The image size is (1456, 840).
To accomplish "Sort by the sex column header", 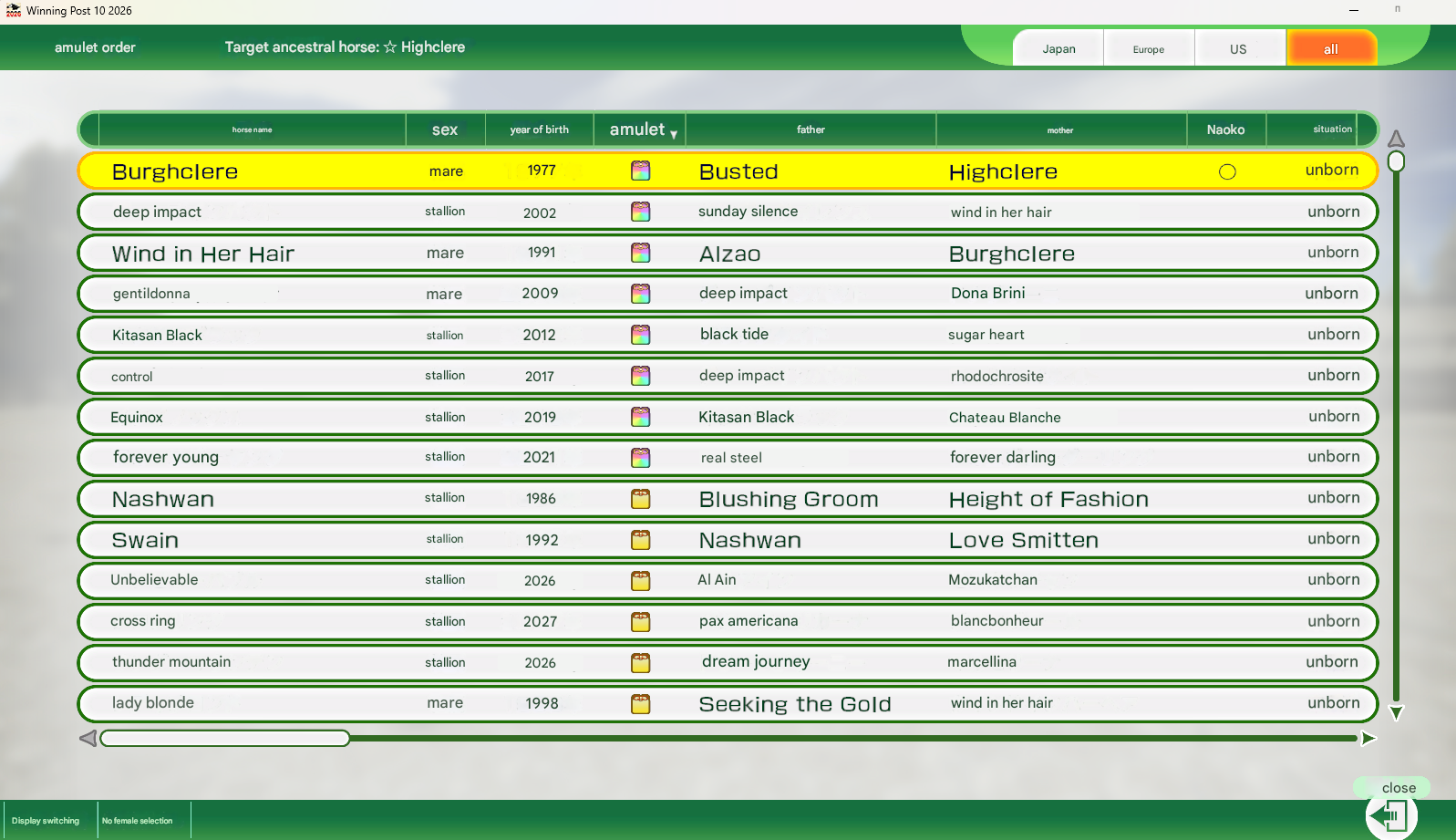I will [x=445, y=130].
